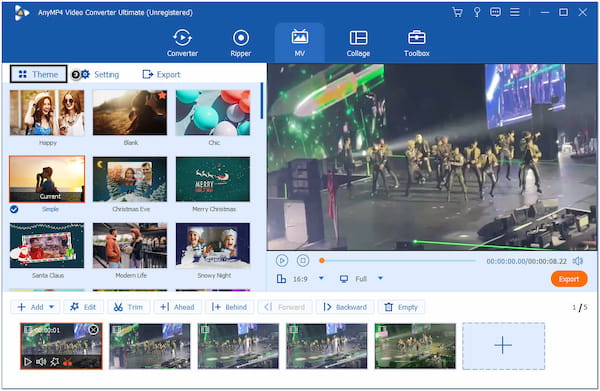Click the preview progress slider
The width and height of the screenshot is (600, 391).
click(x=398, y=261)
